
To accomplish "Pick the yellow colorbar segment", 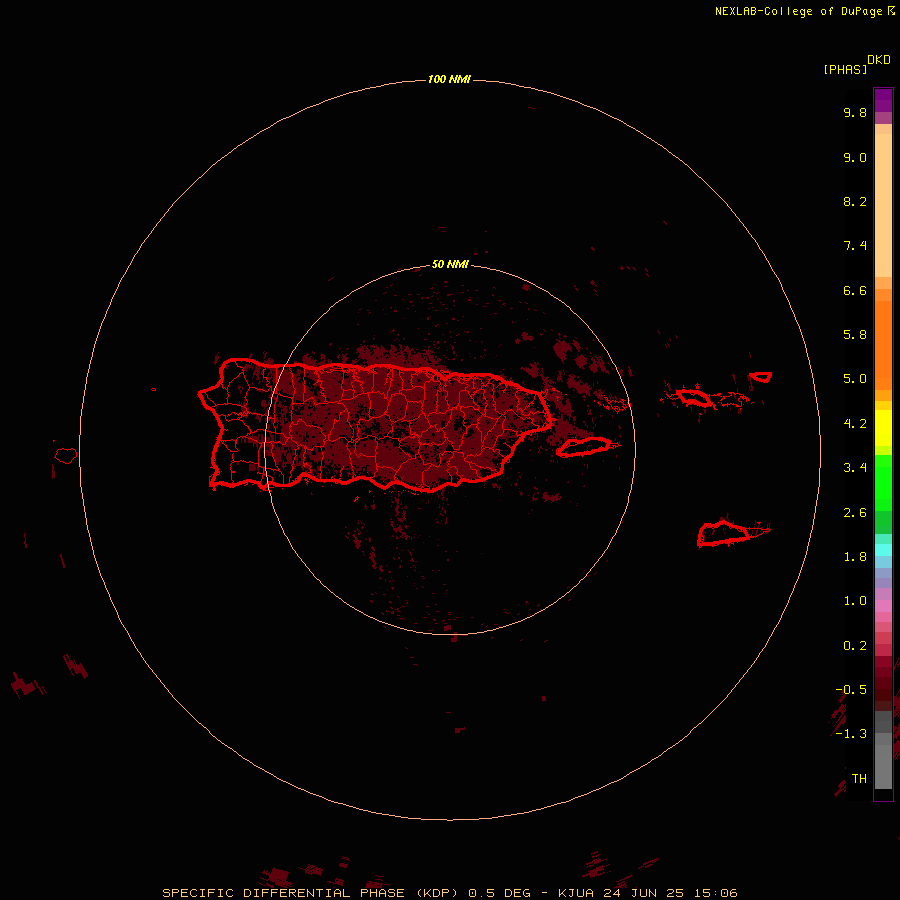I will point(883,428).
